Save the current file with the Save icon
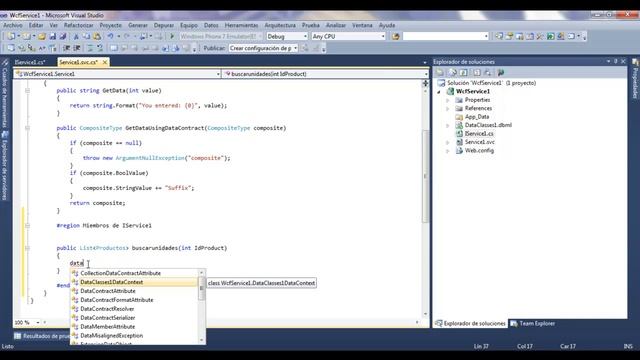This screenshot has height=360, width=640. click(52, 36)
